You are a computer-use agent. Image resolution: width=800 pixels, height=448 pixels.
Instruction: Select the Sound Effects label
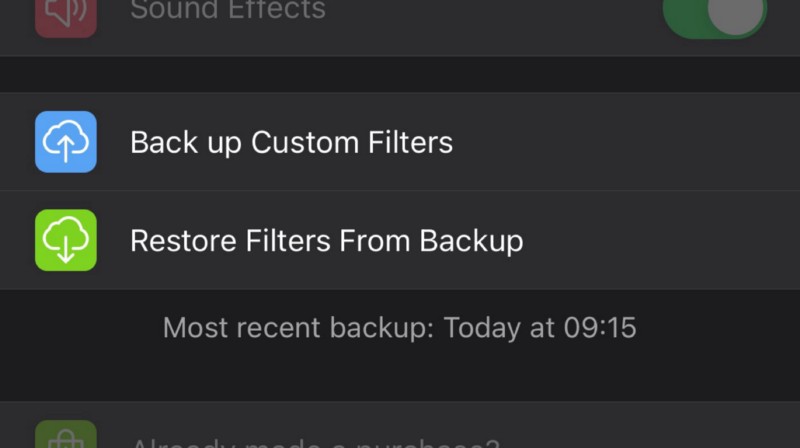[228, 11]
